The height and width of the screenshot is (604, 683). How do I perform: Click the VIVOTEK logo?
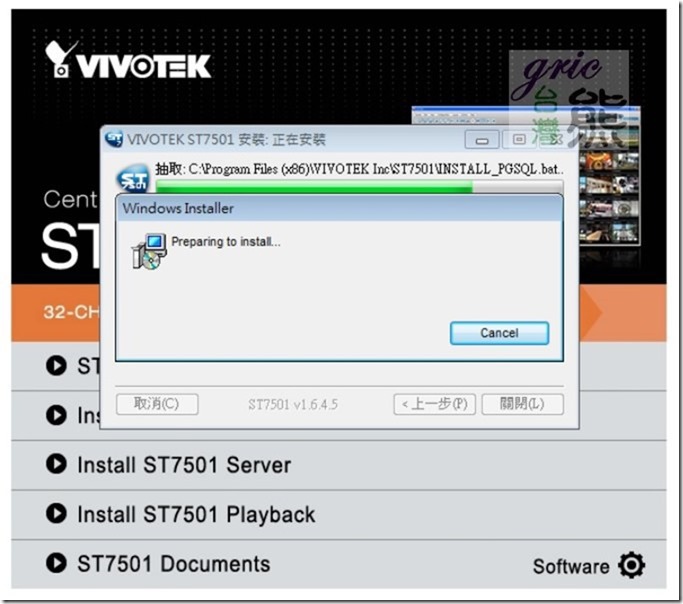coord(128,60)
